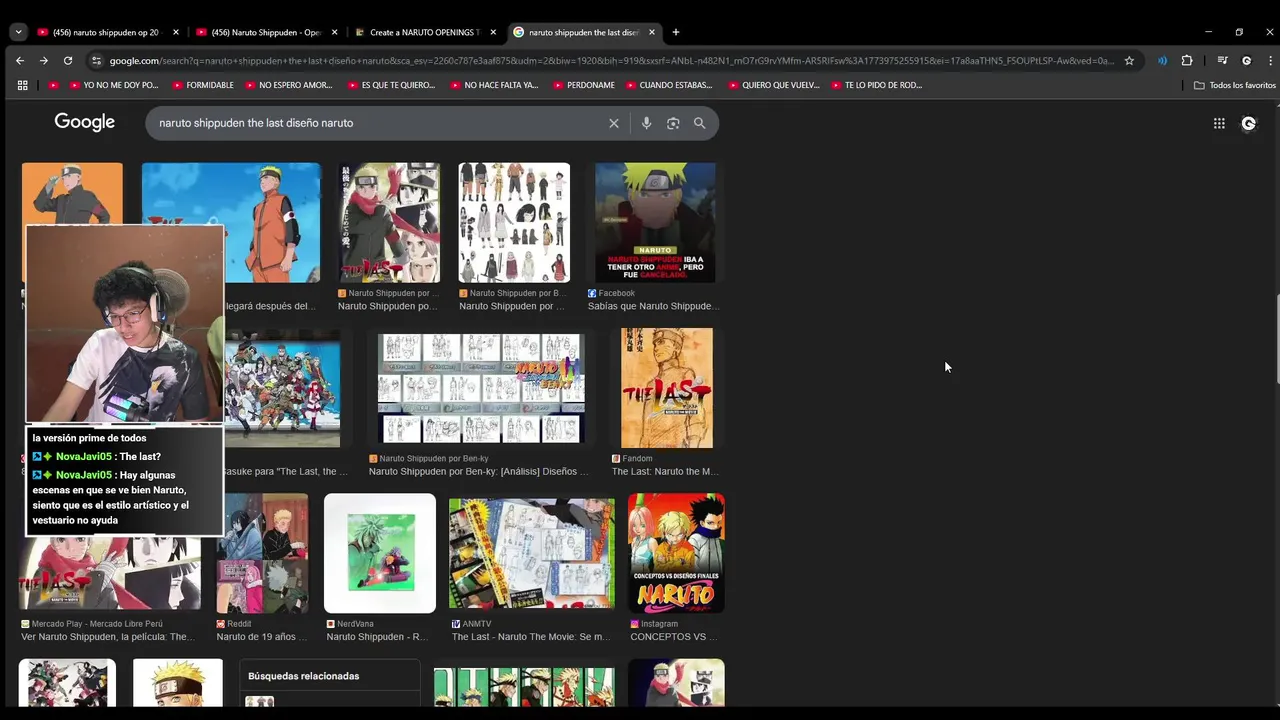
Task: Click the google.com address bar URL
Action: 612,60
